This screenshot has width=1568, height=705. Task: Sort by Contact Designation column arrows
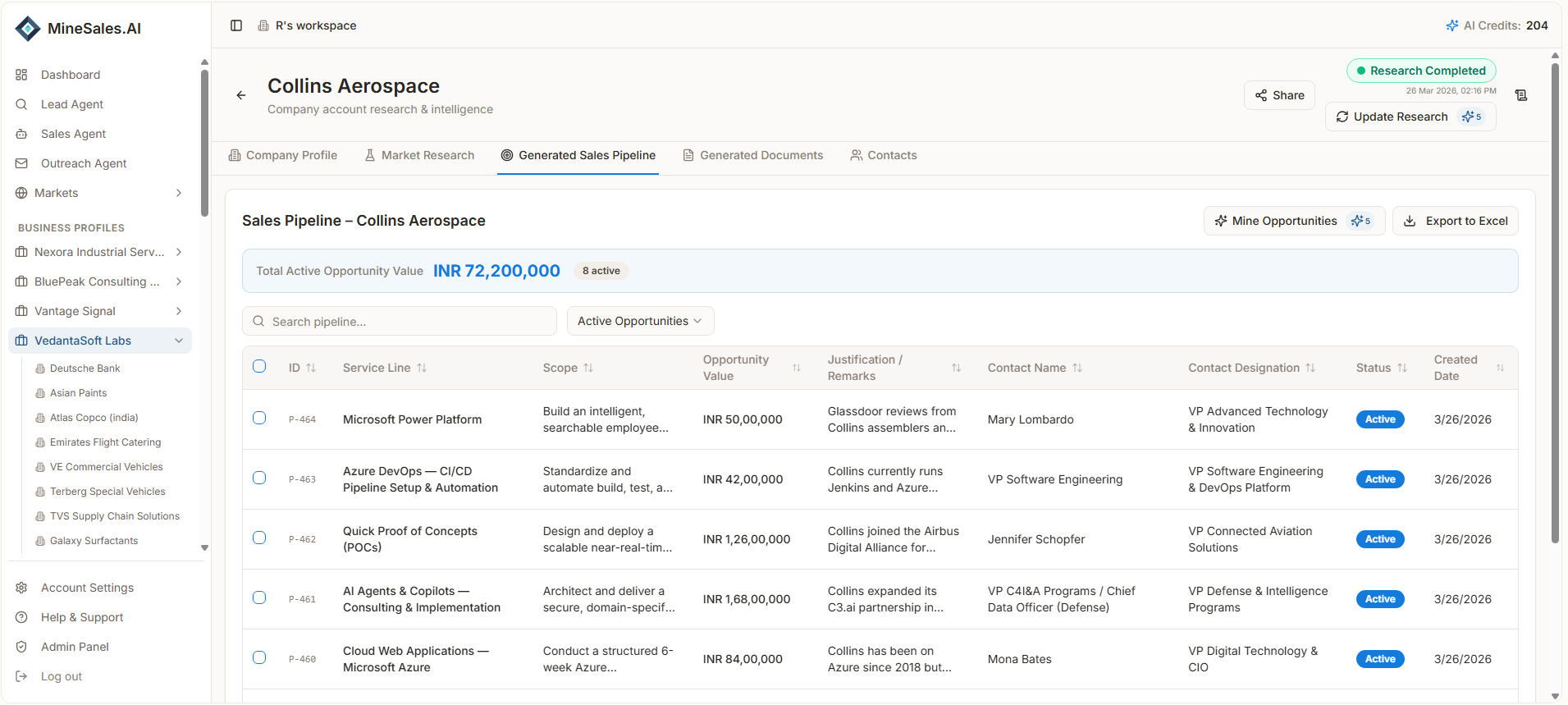(1310, 368)
